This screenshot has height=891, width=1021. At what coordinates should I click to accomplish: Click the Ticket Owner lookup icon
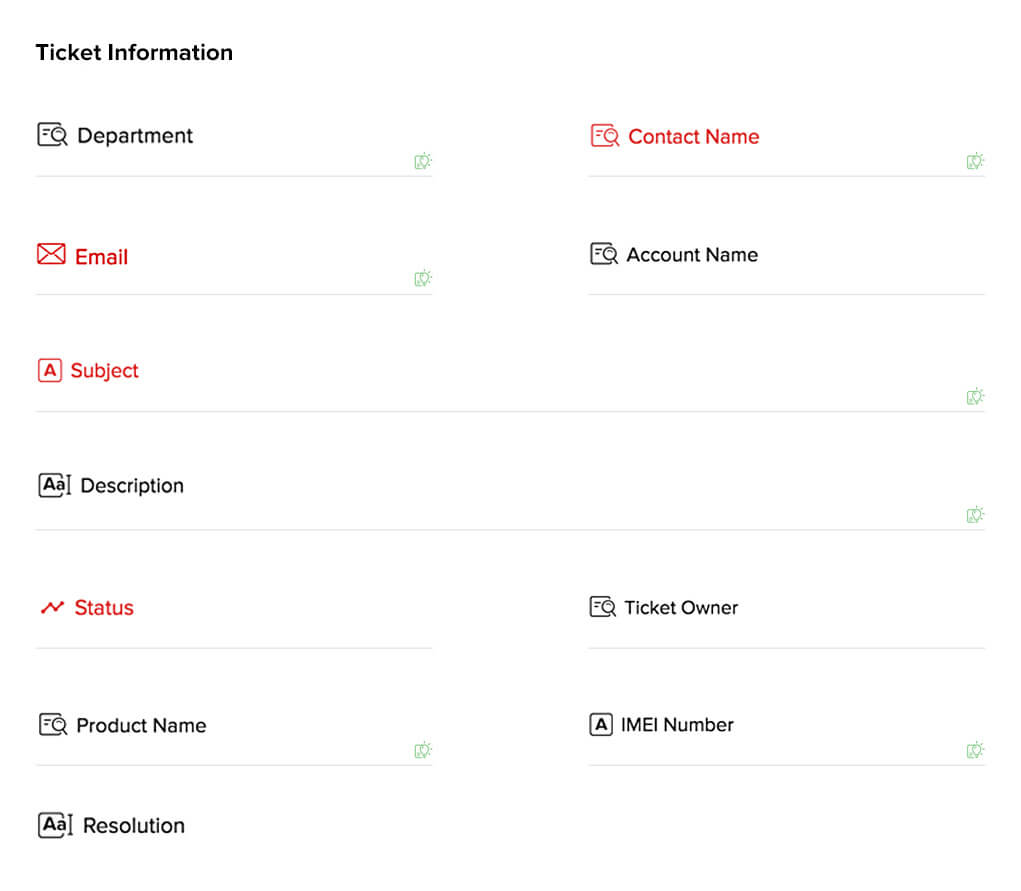[603, 607]
